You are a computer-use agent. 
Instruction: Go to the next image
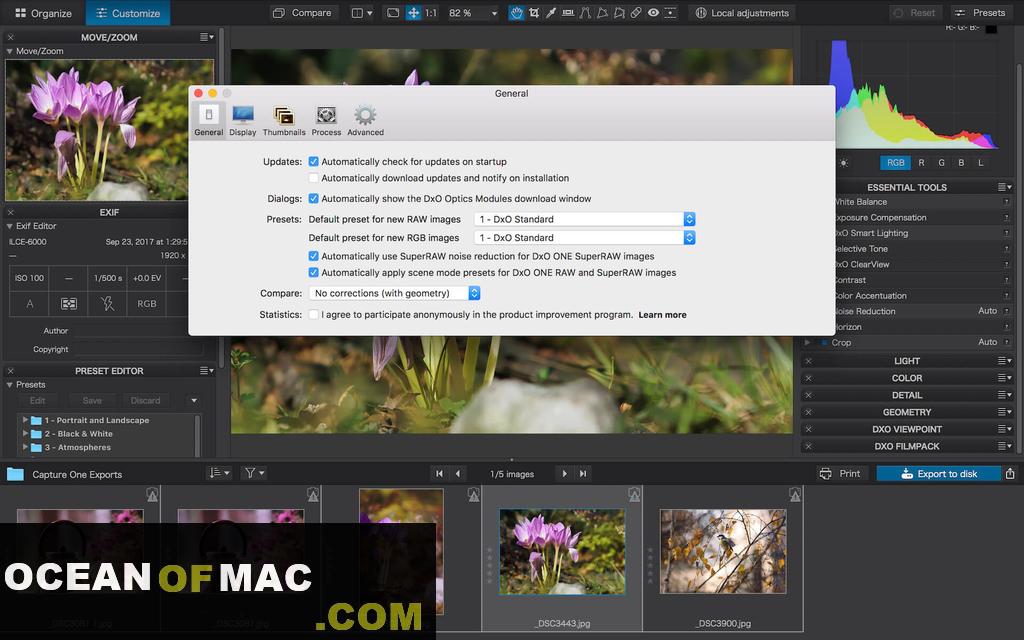[x=564, y=473]
